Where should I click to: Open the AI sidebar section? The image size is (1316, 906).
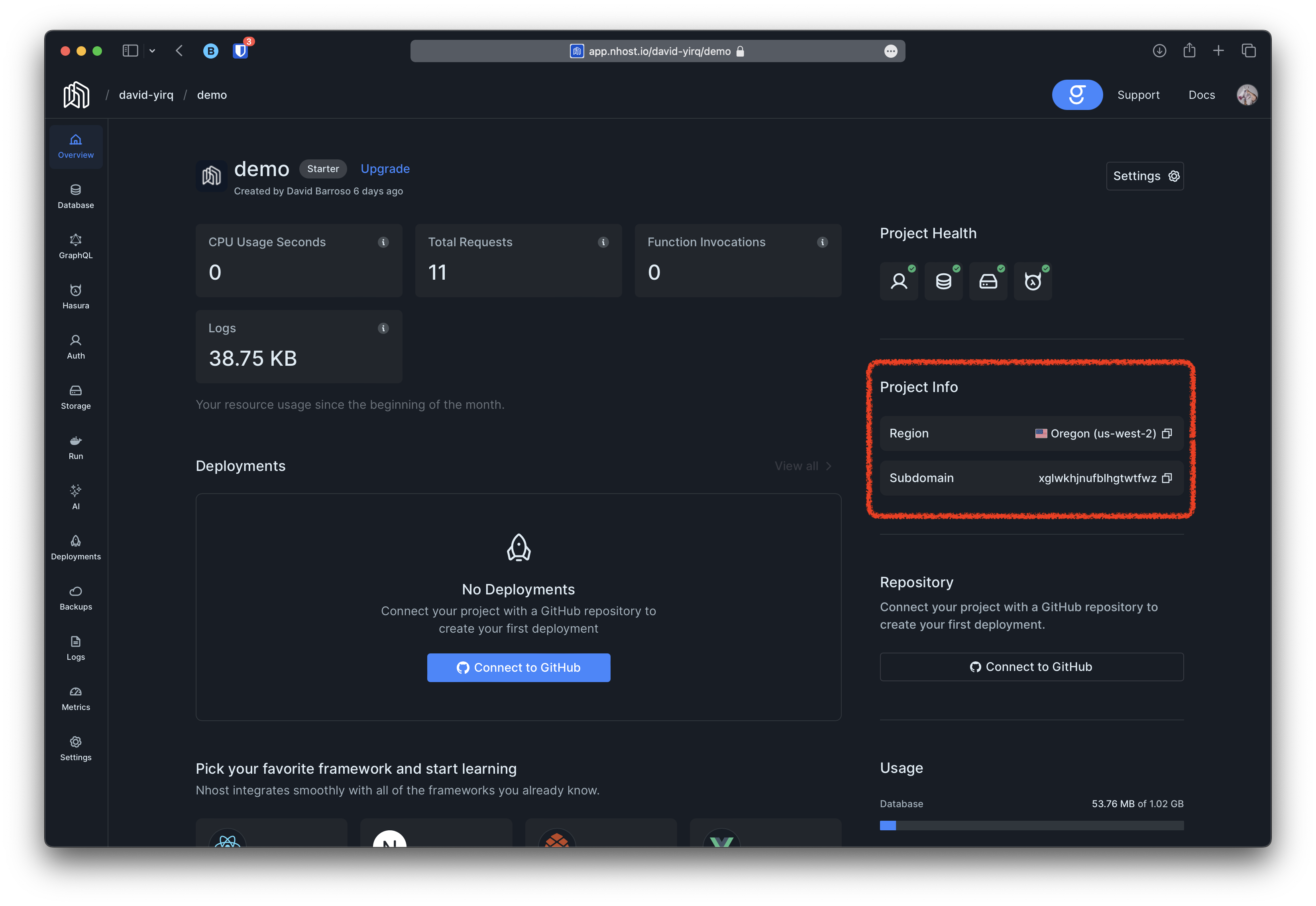pos(75,497)
